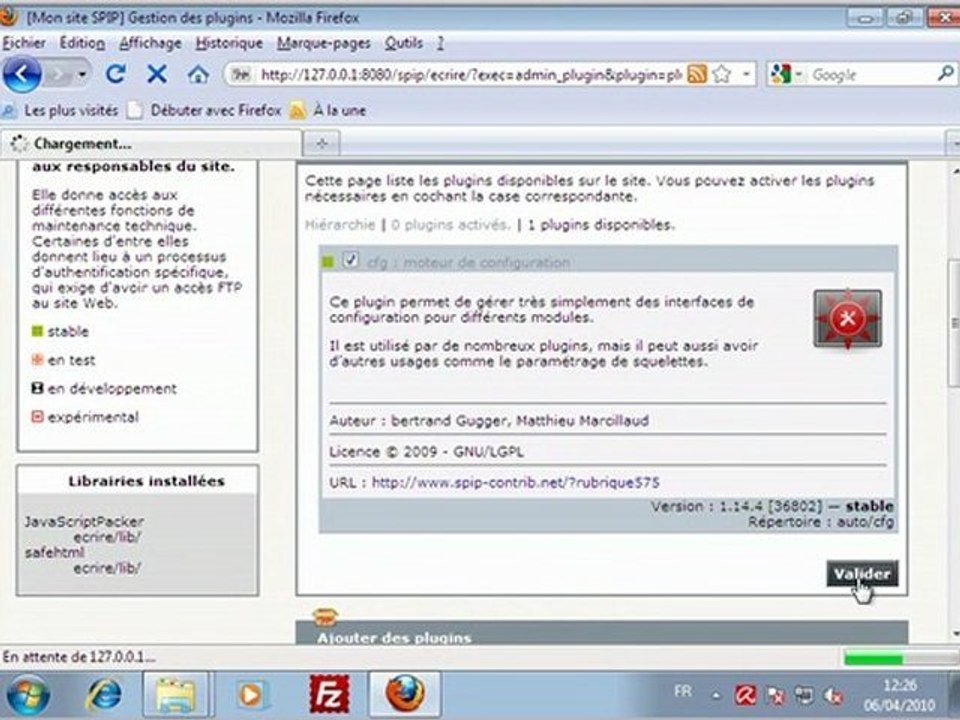Open the Affichage menu
The image size is (960, 720).
pos(151,43)
